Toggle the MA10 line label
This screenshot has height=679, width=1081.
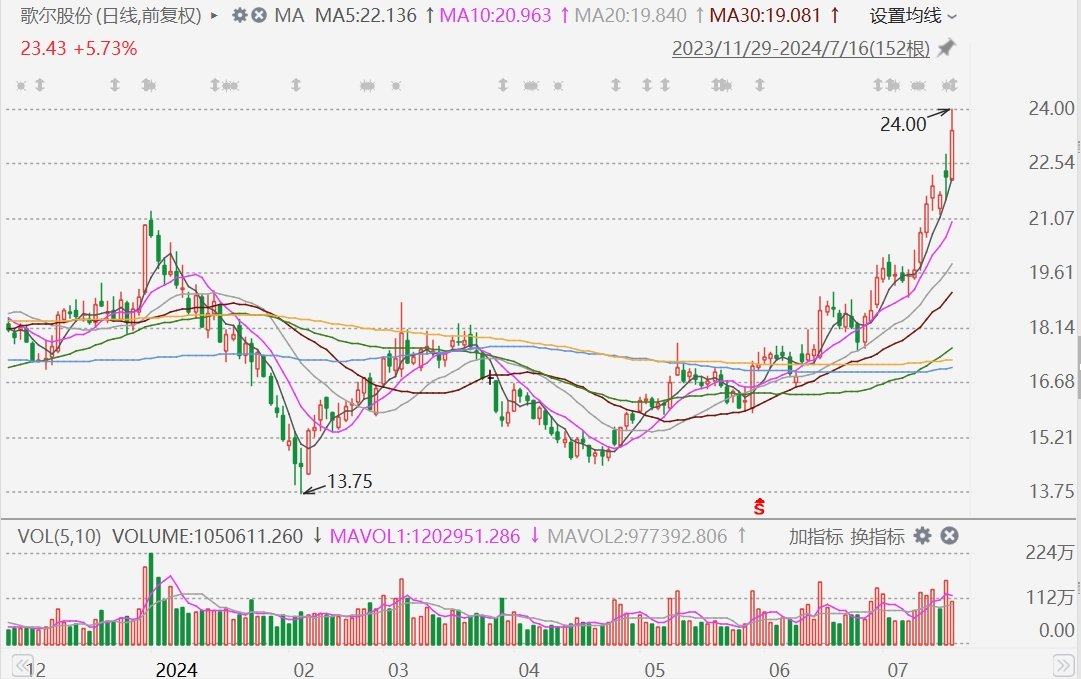[496, 15]
